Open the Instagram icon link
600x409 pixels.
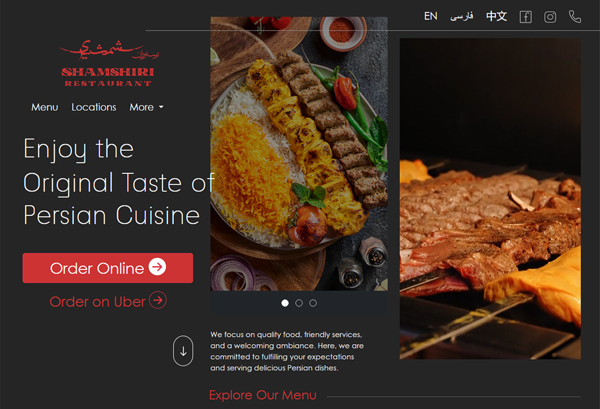click(550, 17)
